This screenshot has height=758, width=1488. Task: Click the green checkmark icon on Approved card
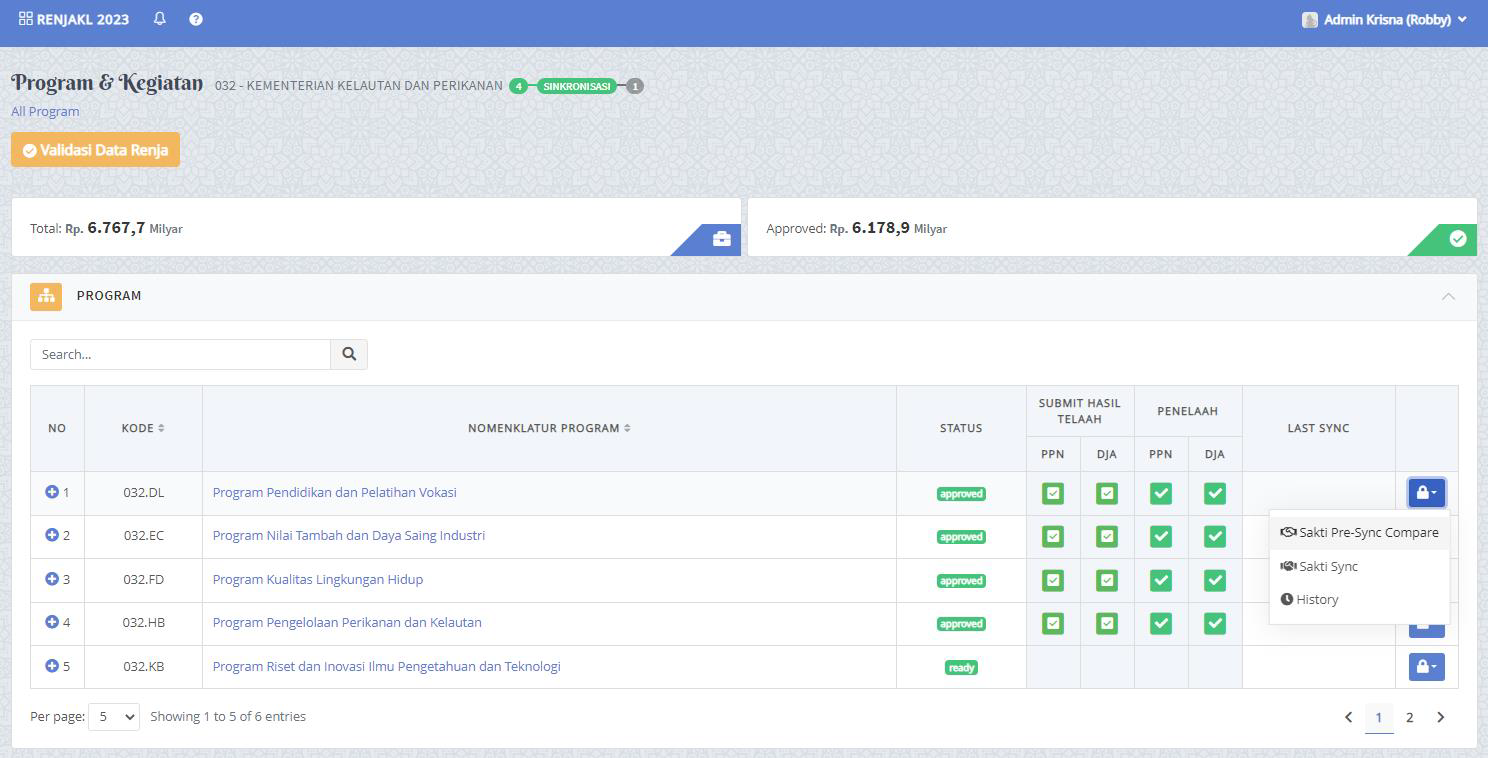coord(1457,239)
